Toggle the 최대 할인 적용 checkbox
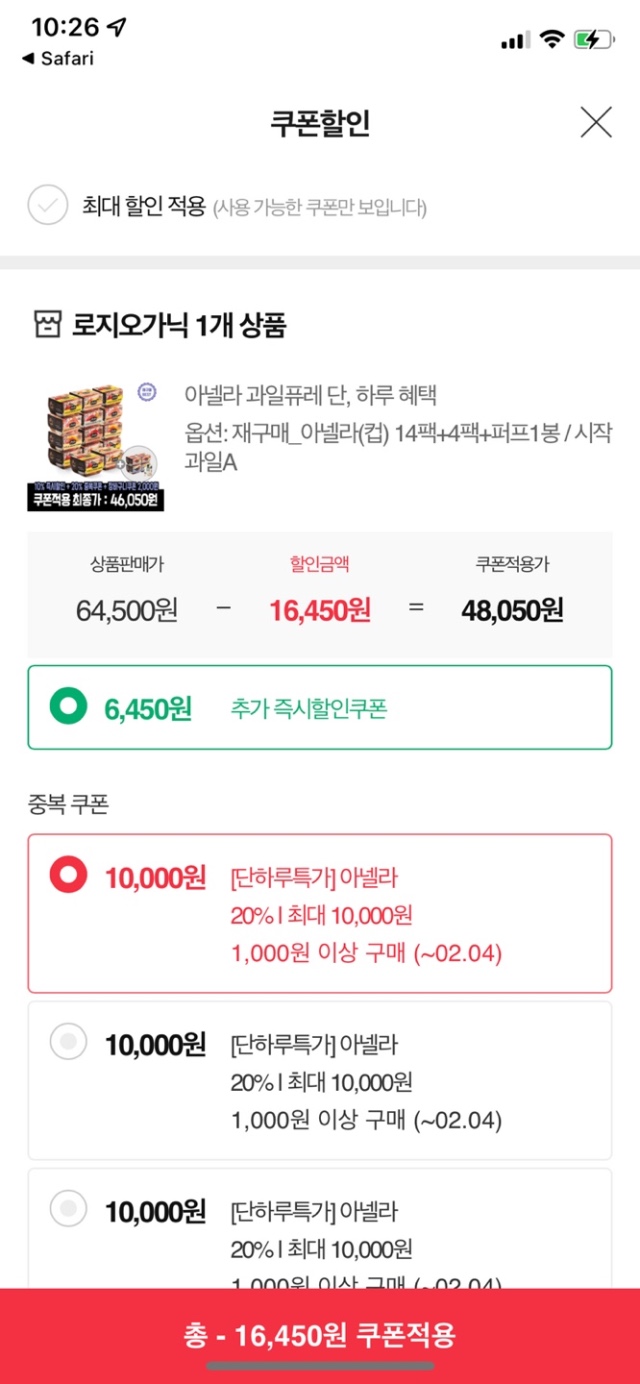640x1384 pixels. (x=47, y=207)
